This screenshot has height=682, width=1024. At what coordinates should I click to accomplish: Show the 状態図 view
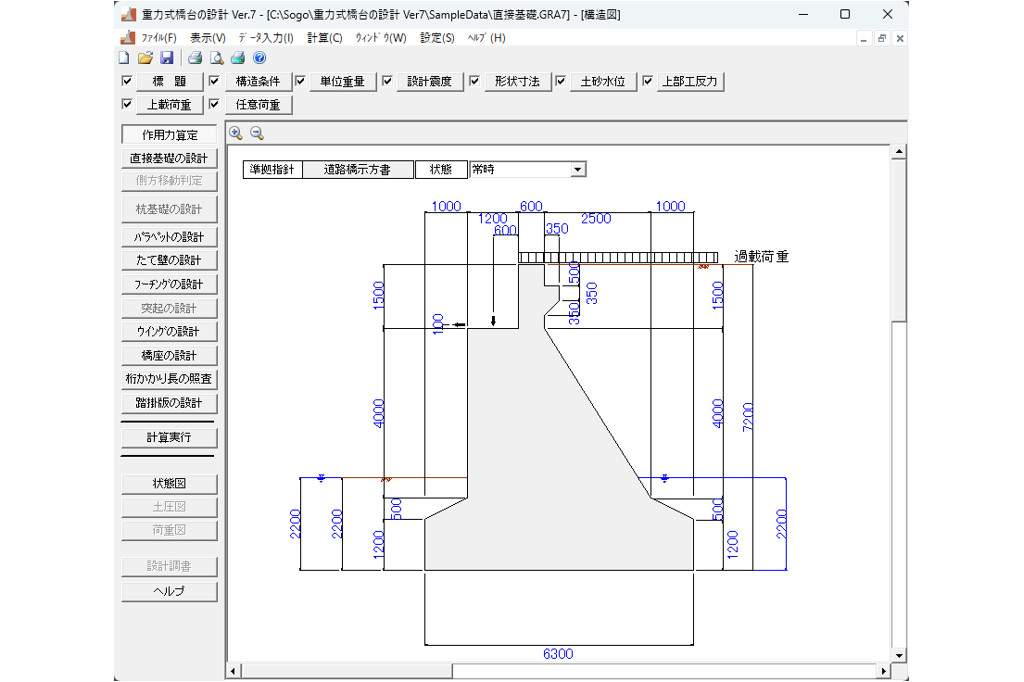tap(168, 484)
